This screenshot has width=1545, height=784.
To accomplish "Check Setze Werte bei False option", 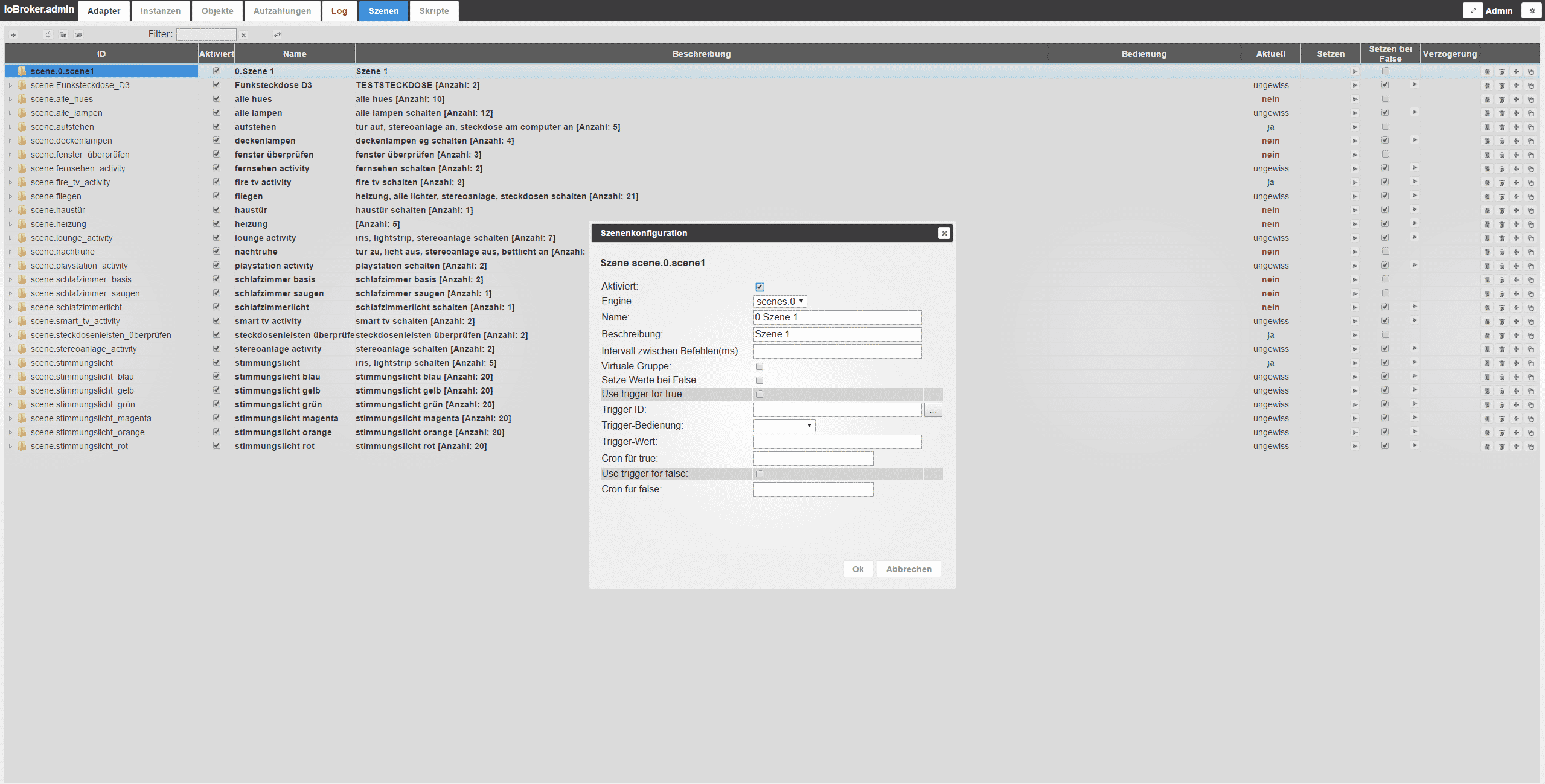I will coord(760,380).
